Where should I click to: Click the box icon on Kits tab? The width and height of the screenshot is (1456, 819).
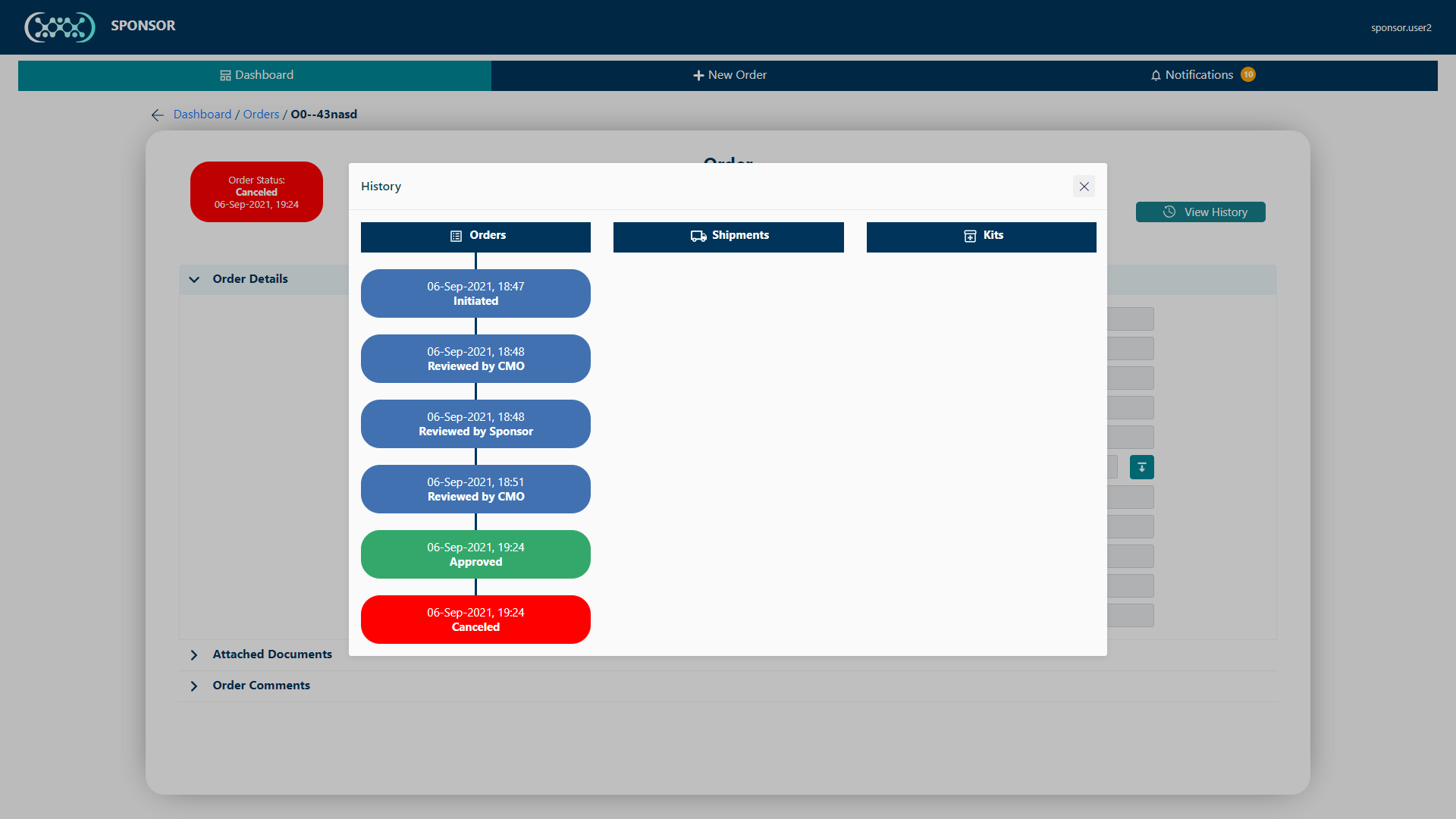coord(970,236)
